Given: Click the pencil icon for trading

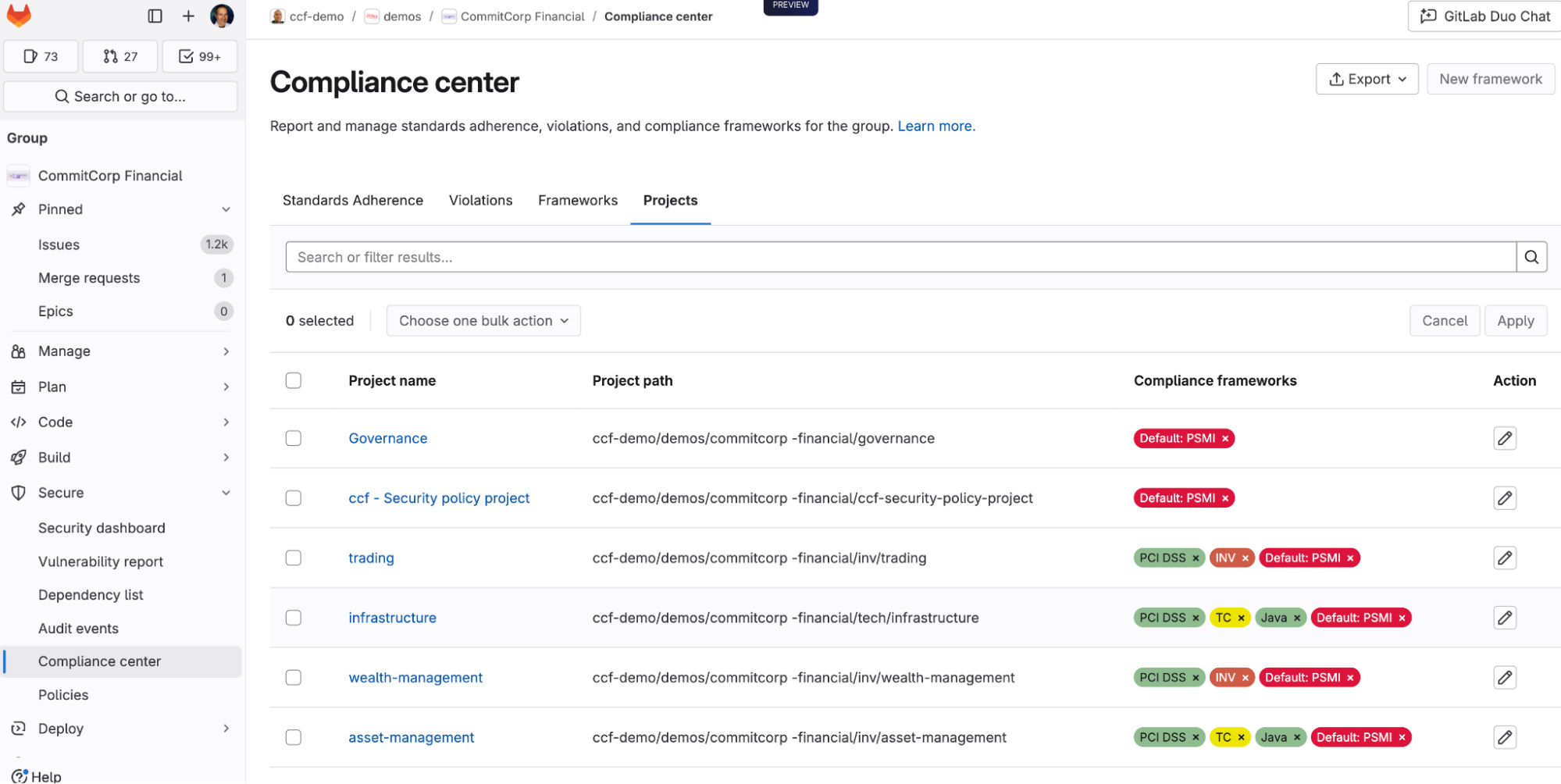Looking at the screenshot, I should (x=1504, y=558).
